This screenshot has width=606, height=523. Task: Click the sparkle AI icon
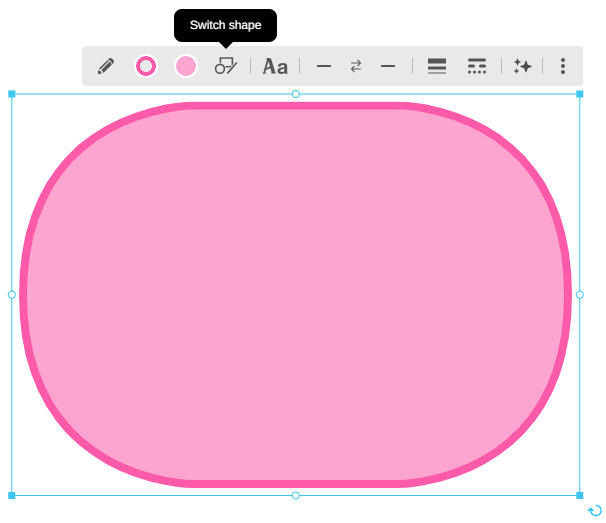coord(522,66)
